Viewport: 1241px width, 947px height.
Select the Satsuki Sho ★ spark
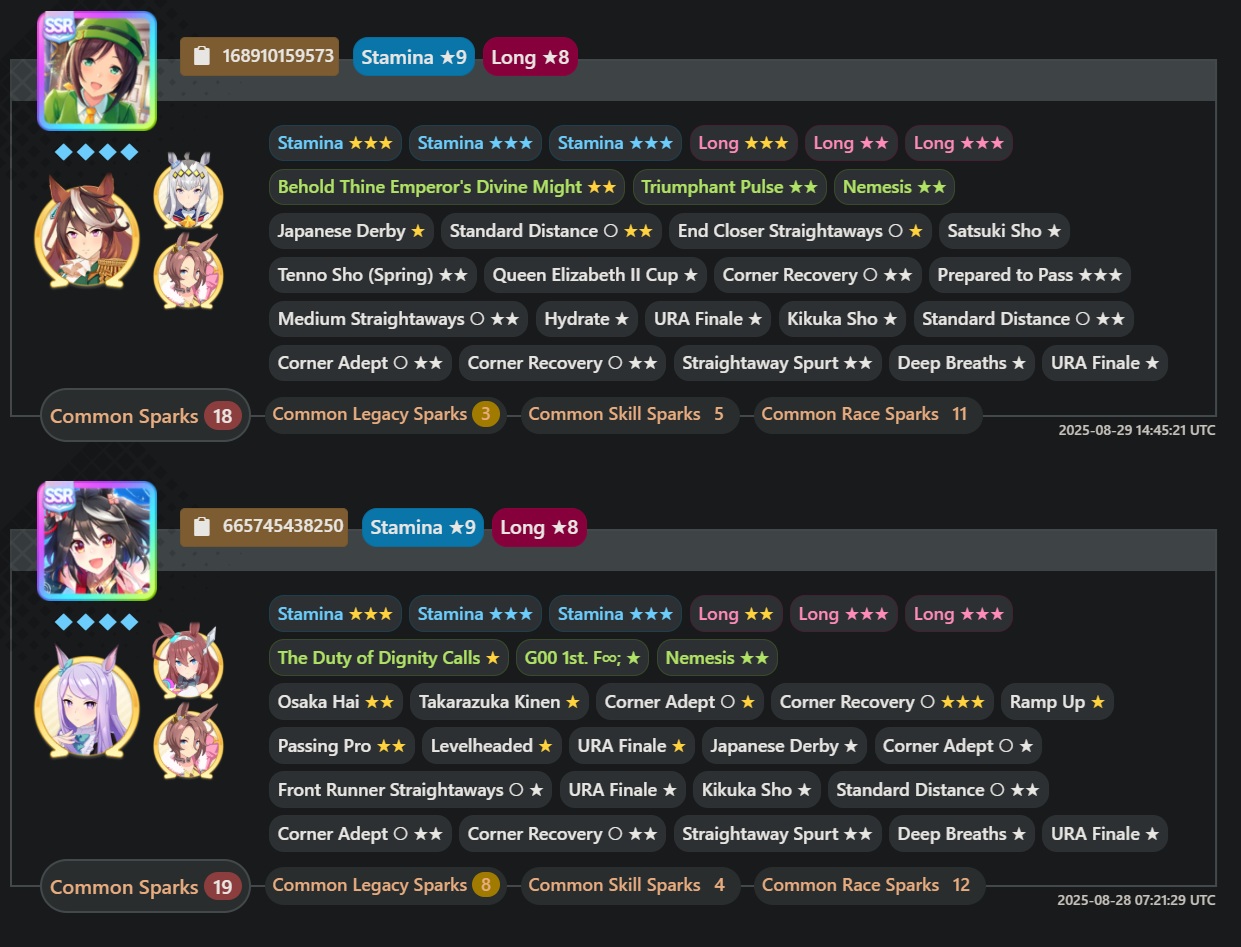1005,231
